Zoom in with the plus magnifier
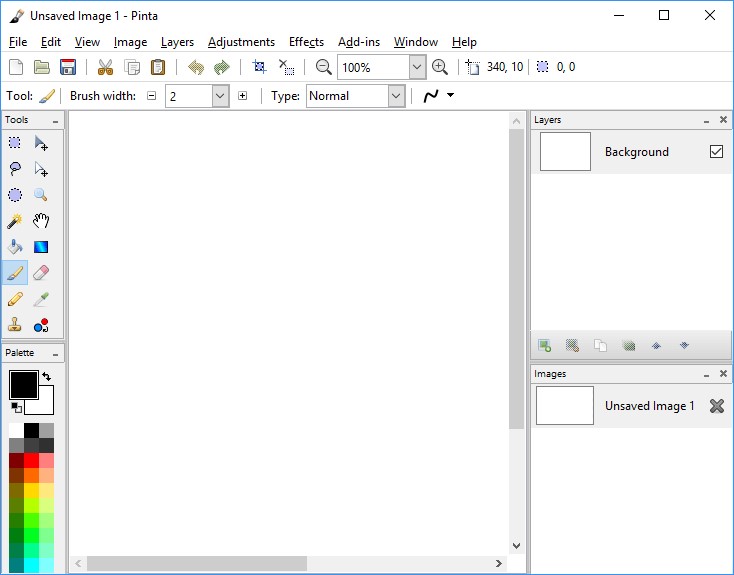The height and width of the screenshot is (575, 734). tap(440, 67)
